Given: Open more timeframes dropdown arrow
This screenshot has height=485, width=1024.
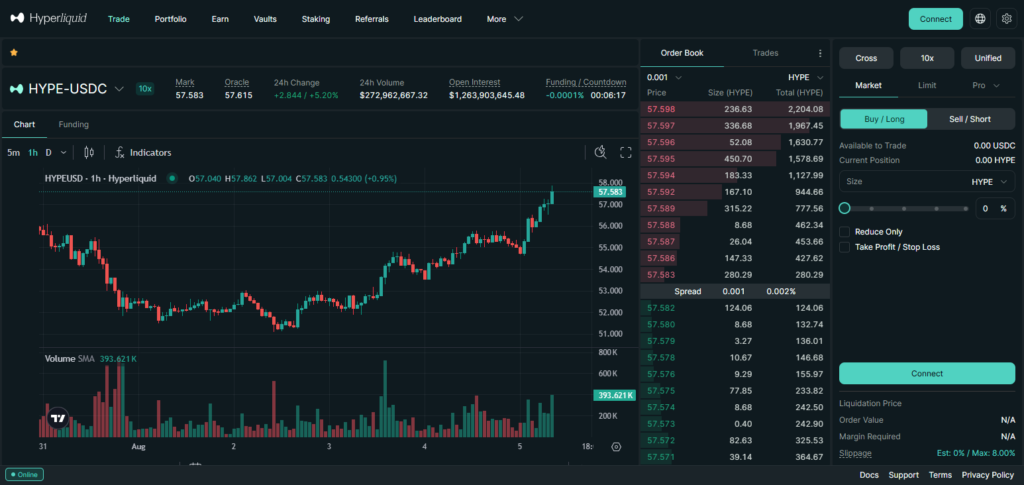Looking at the screenshot, I should click(x=63, y=152).
